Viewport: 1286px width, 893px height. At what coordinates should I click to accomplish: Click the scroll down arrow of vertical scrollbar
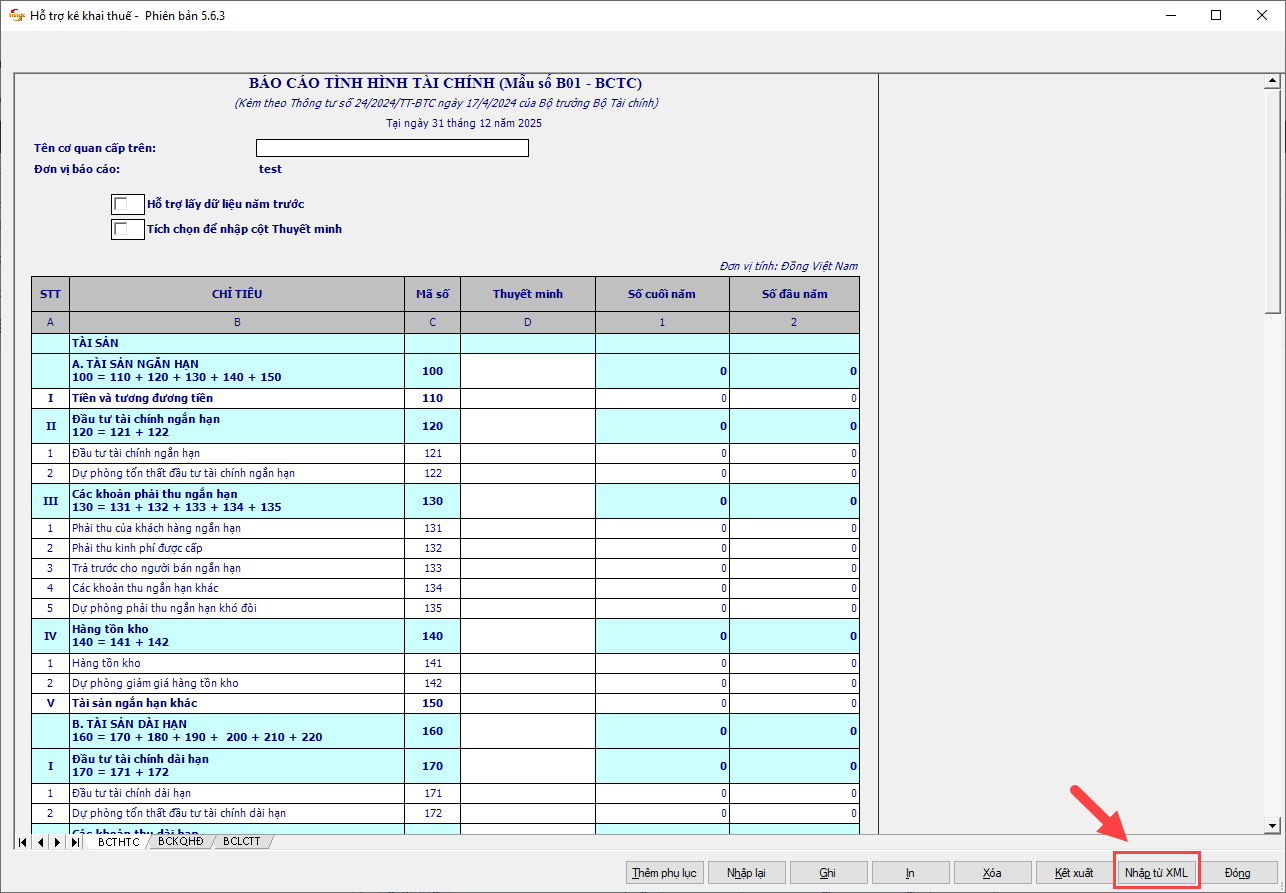pos(1272,825)
